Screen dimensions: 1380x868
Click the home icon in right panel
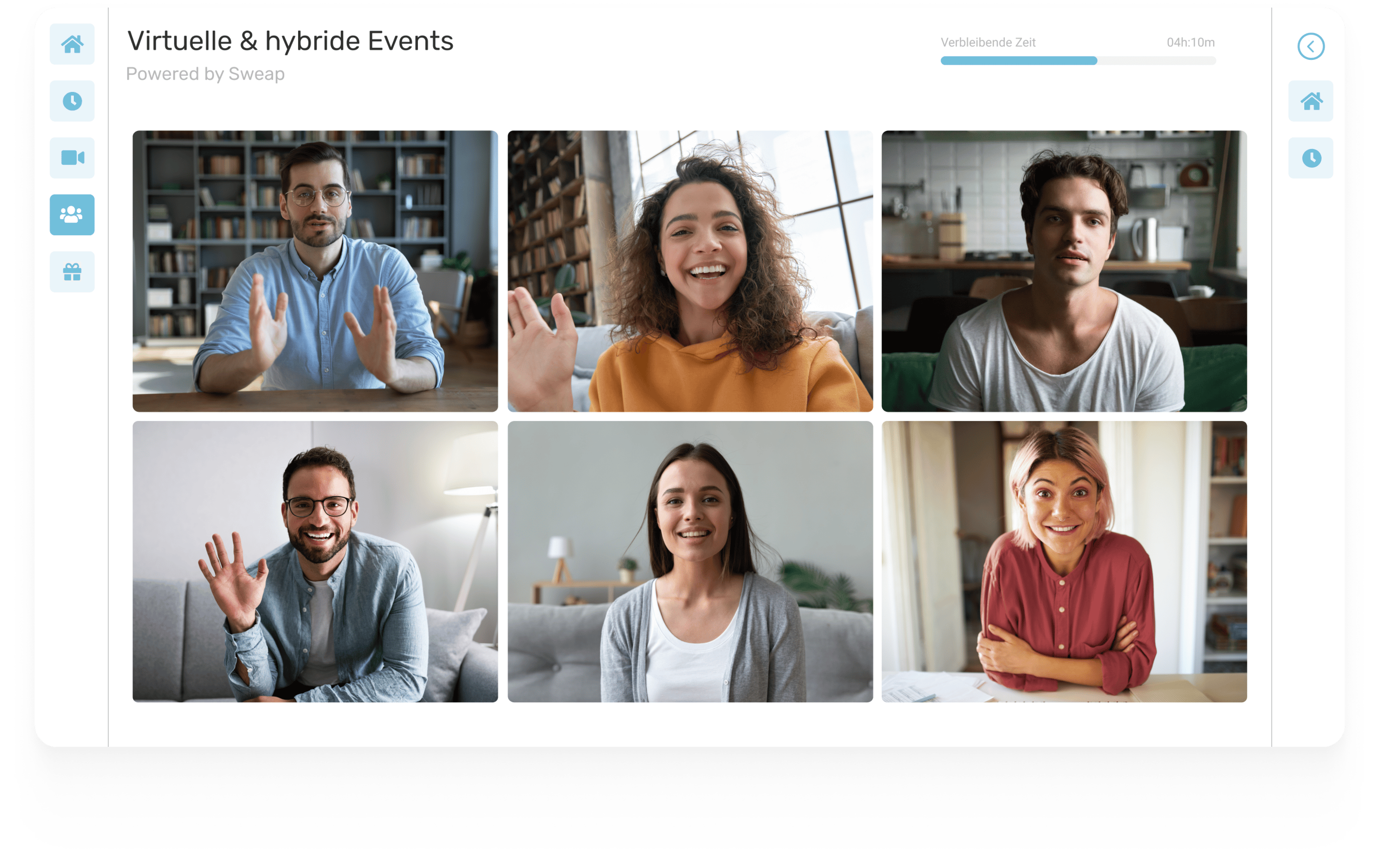coord(1311,101)
